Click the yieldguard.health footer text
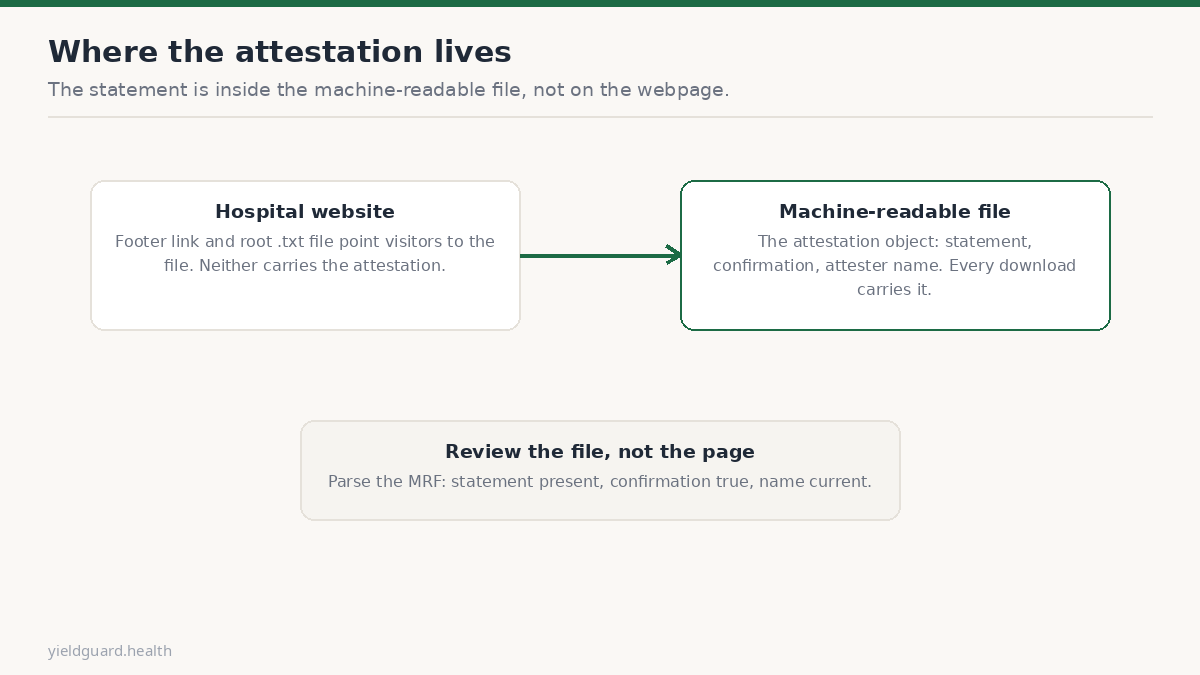This screenshot has height=675, width=1200. point(110,651)
